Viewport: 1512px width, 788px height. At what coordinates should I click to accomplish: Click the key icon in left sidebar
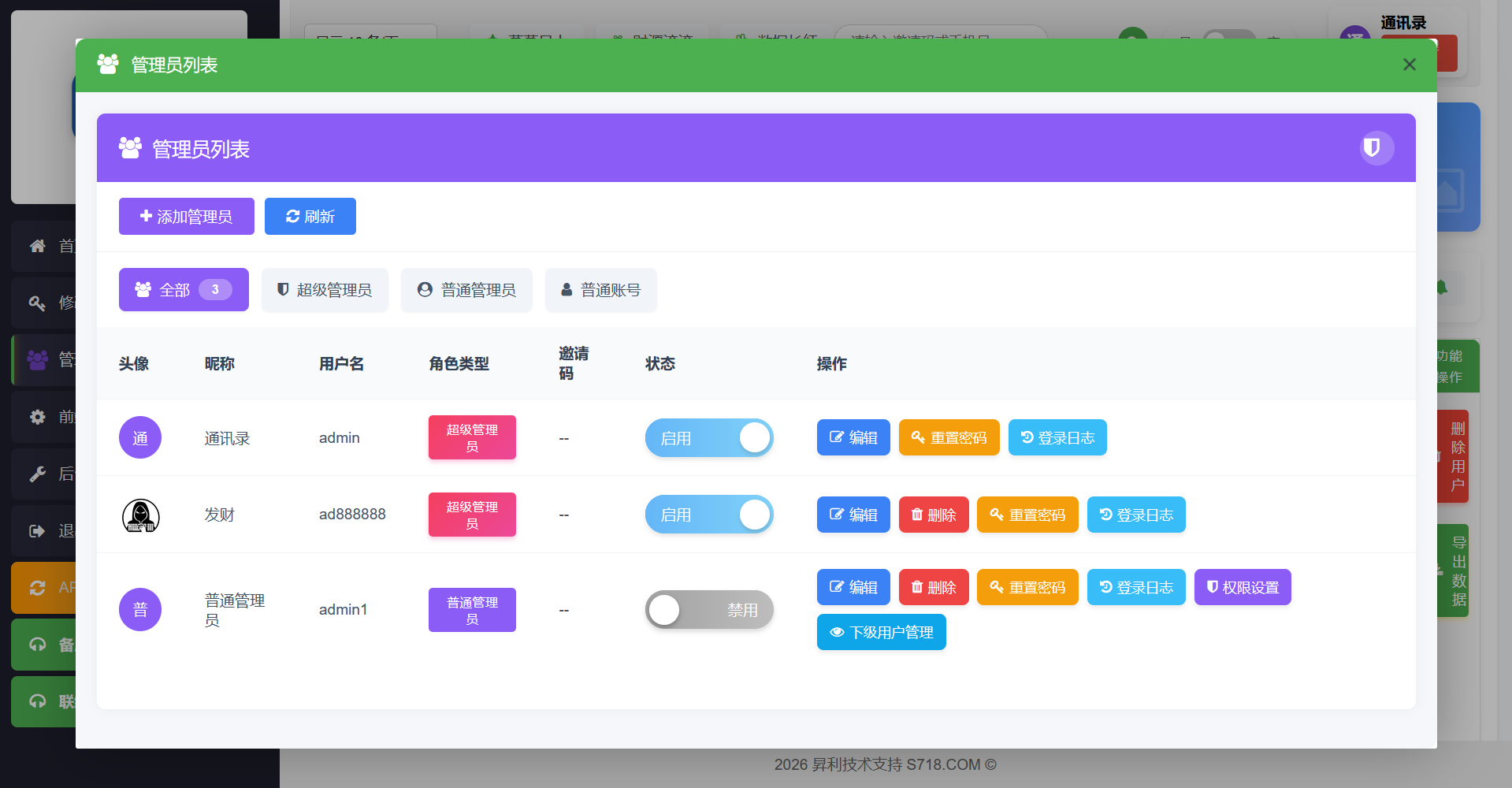click(38, 303)
